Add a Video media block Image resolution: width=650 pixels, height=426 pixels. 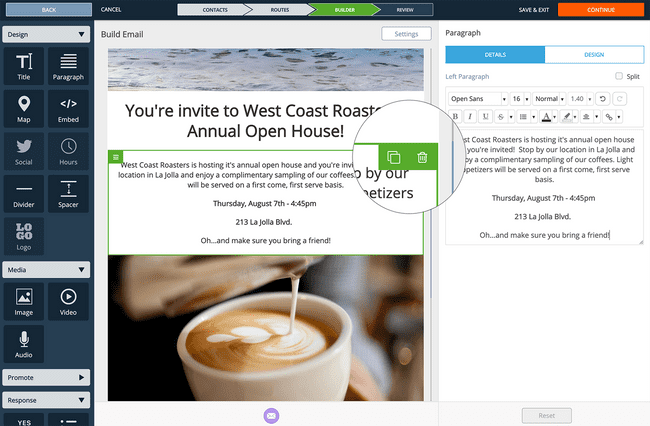68,302
